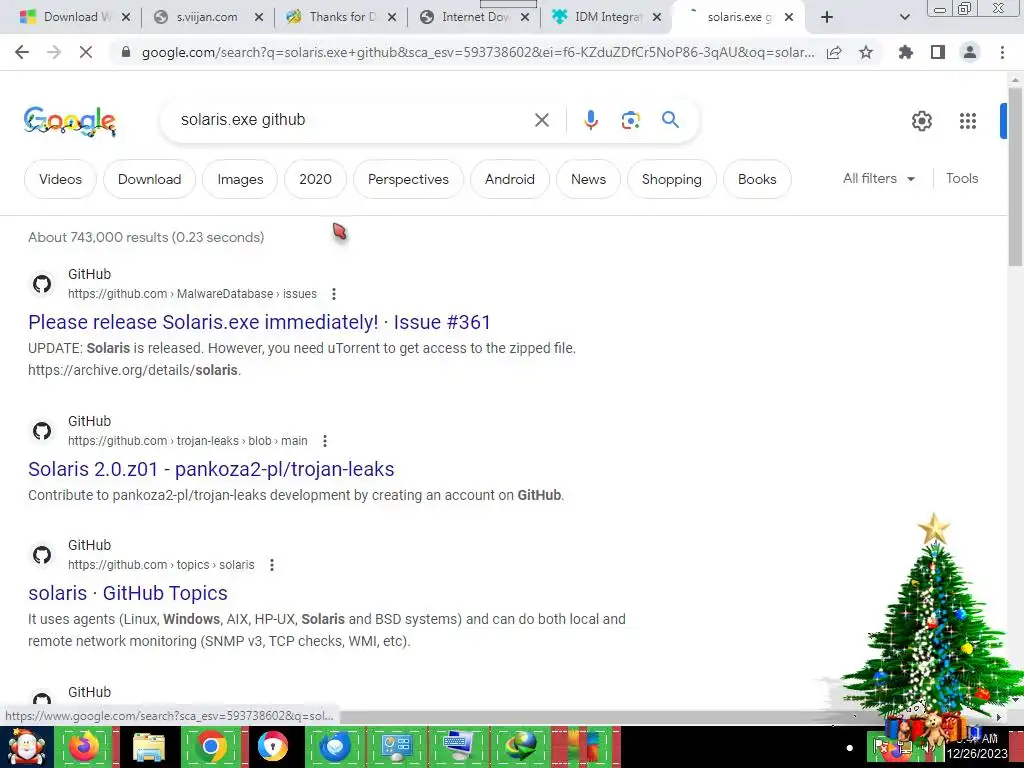1024x768 pixels.
Task: Open 'Please release Solaris.exe immediately!' result
Action: pyautogui.click(x=259, y=322)
